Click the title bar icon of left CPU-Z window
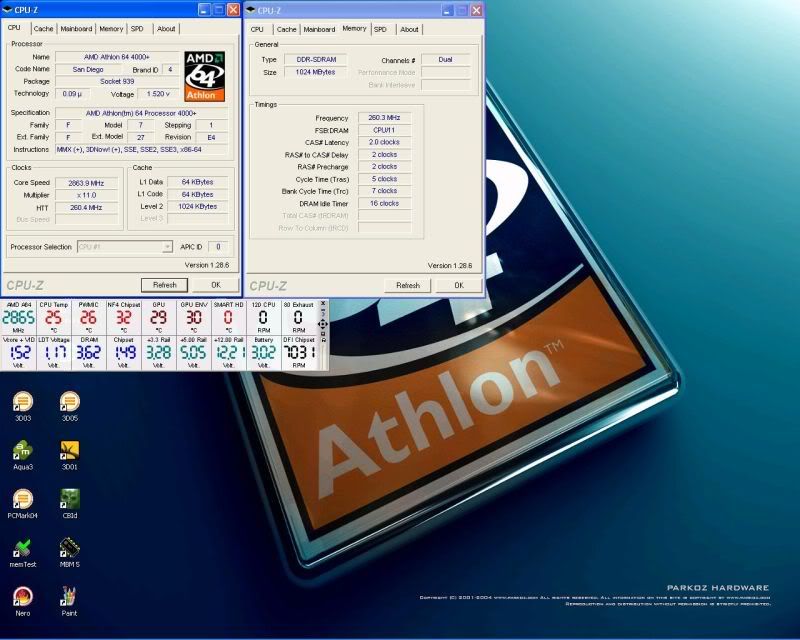Screen dimensions: 800x640 7,10
